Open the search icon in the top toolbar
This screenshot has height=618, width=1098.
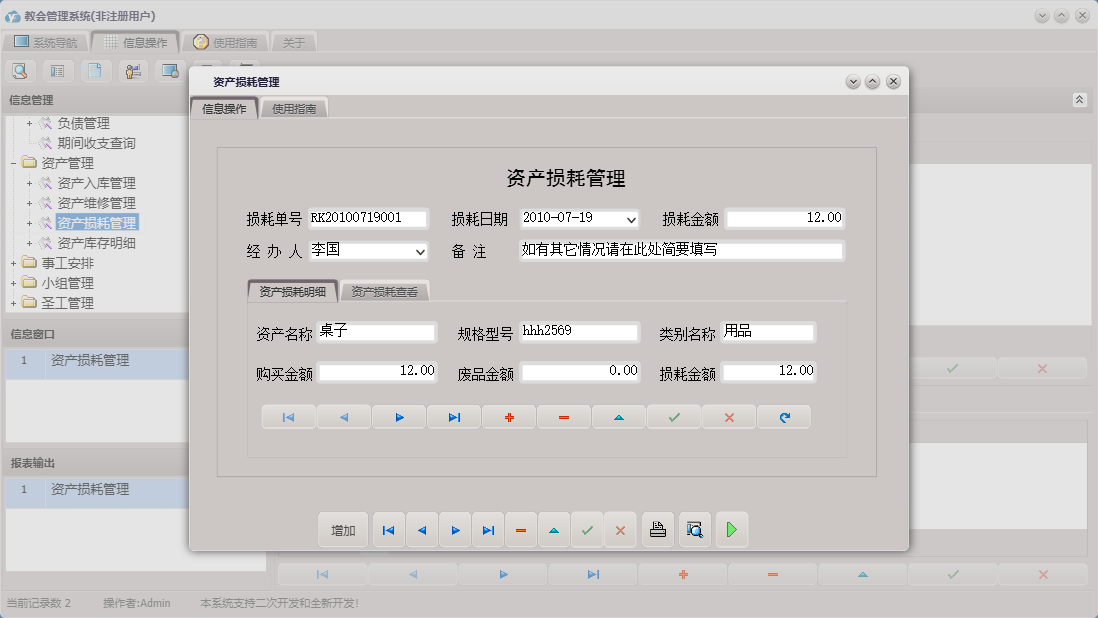pos(20,71)
